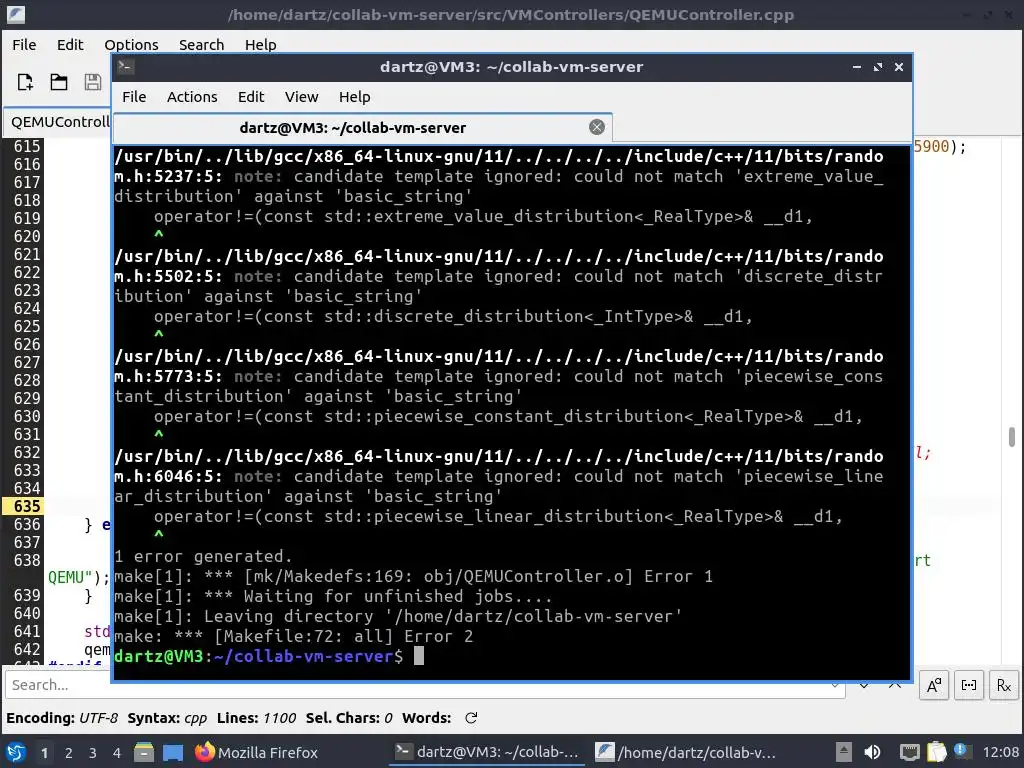The width and height of the screenshot is (1024, 768).
Task: Click operator!= discrete_distribution terminal line
Action: [453, 316]
